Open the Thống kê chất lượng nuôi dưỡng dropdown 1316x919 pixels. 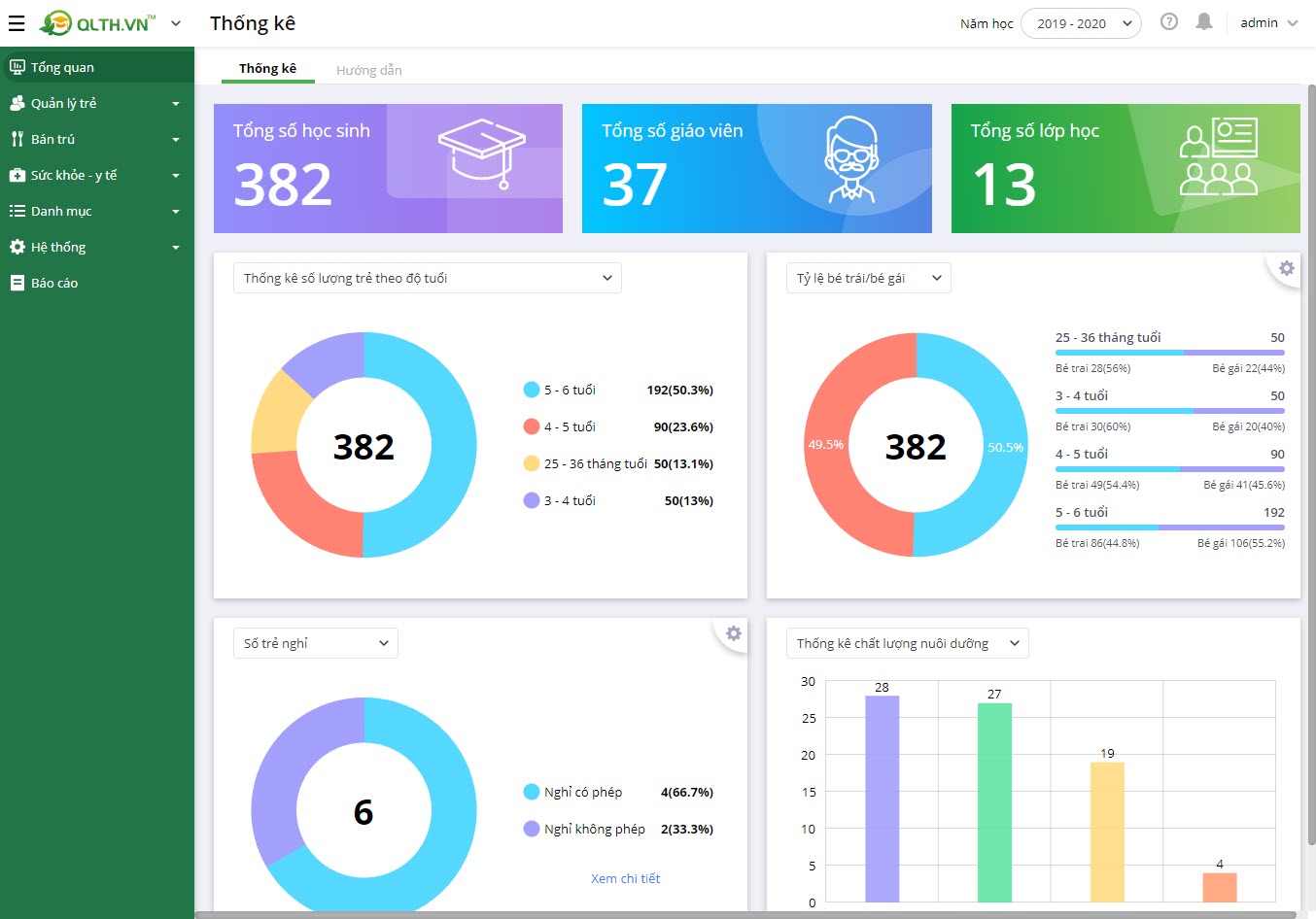point(907,643)
